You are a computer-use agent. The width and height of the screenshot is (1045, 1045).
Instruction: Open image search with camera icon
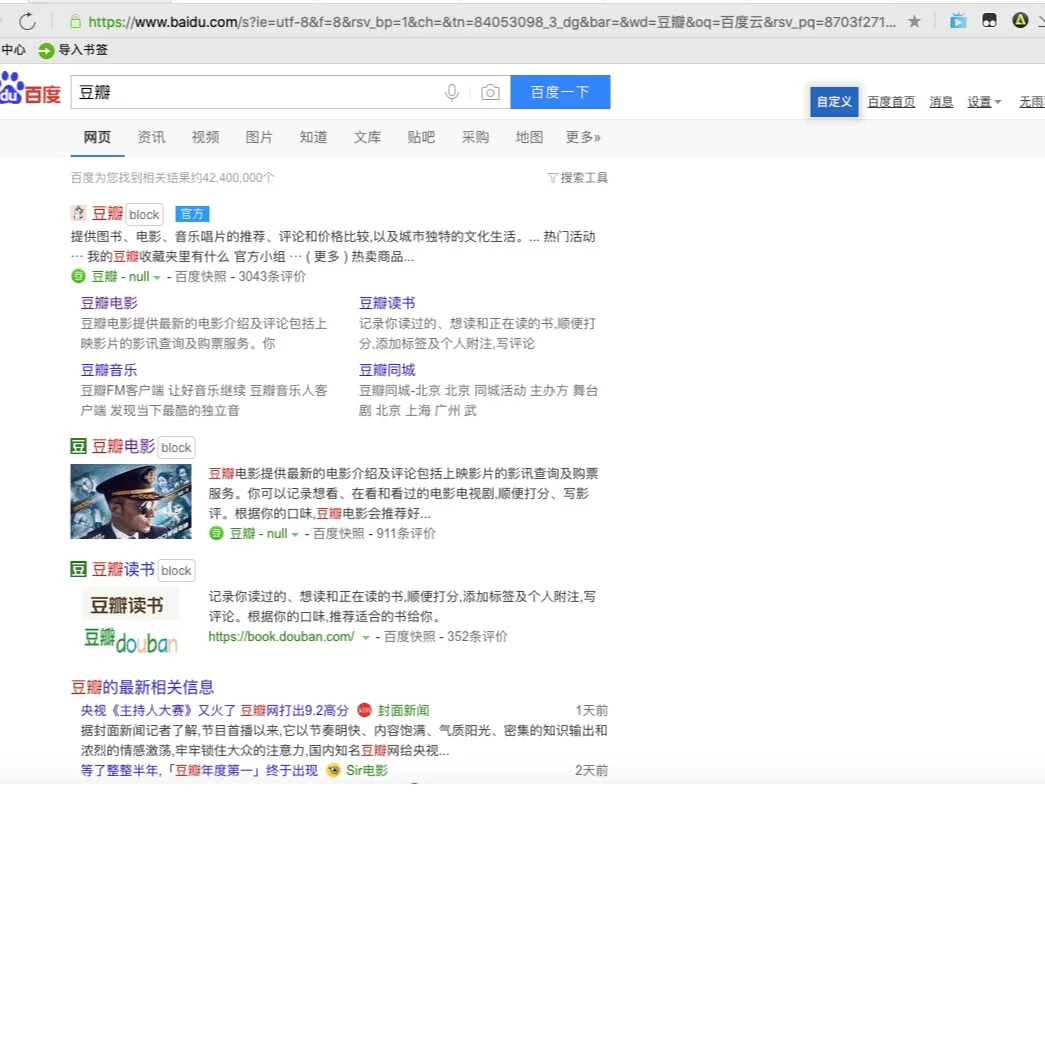click(490, 92)
